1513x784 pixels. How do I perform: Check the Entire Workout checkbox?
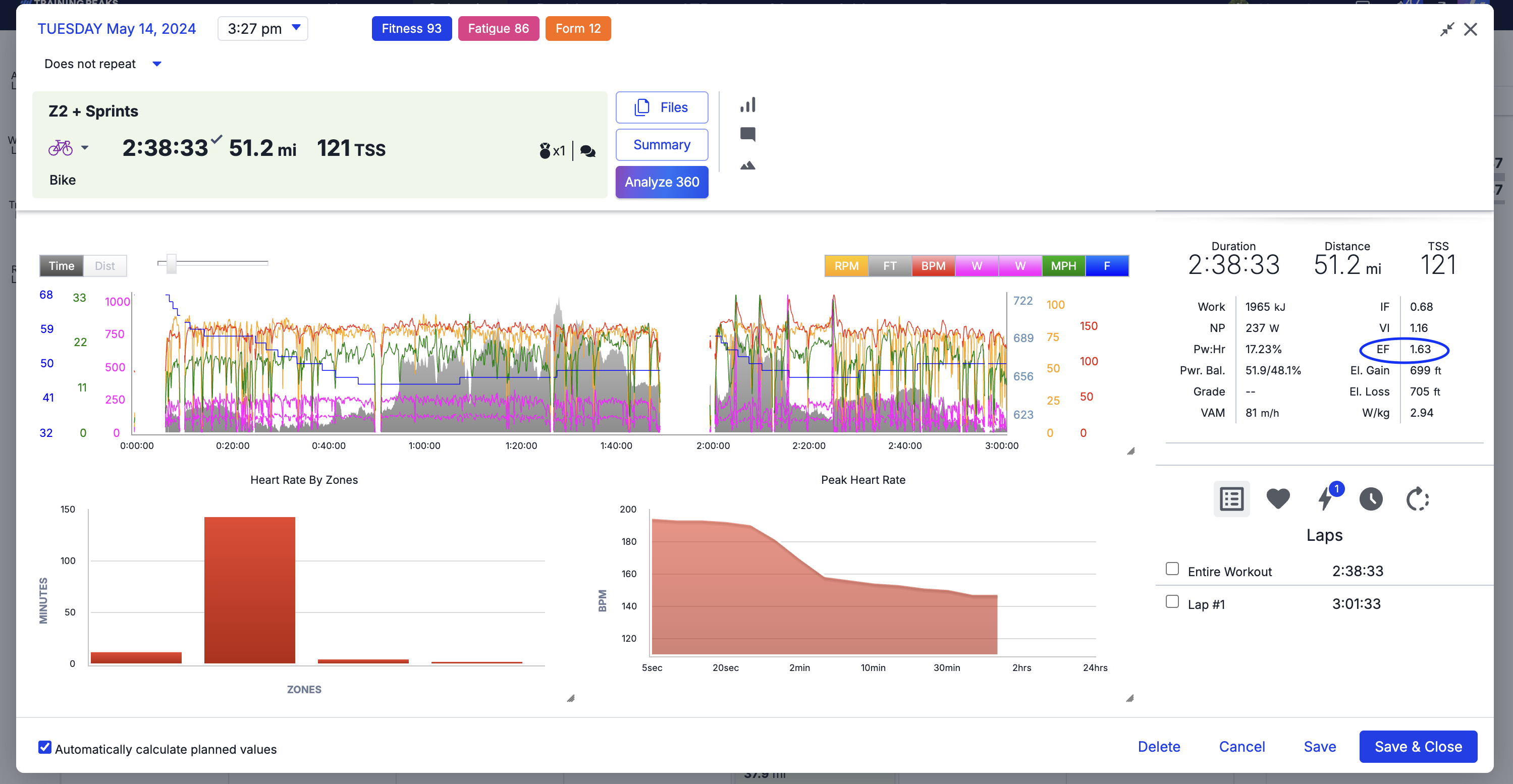[1172, 569]
